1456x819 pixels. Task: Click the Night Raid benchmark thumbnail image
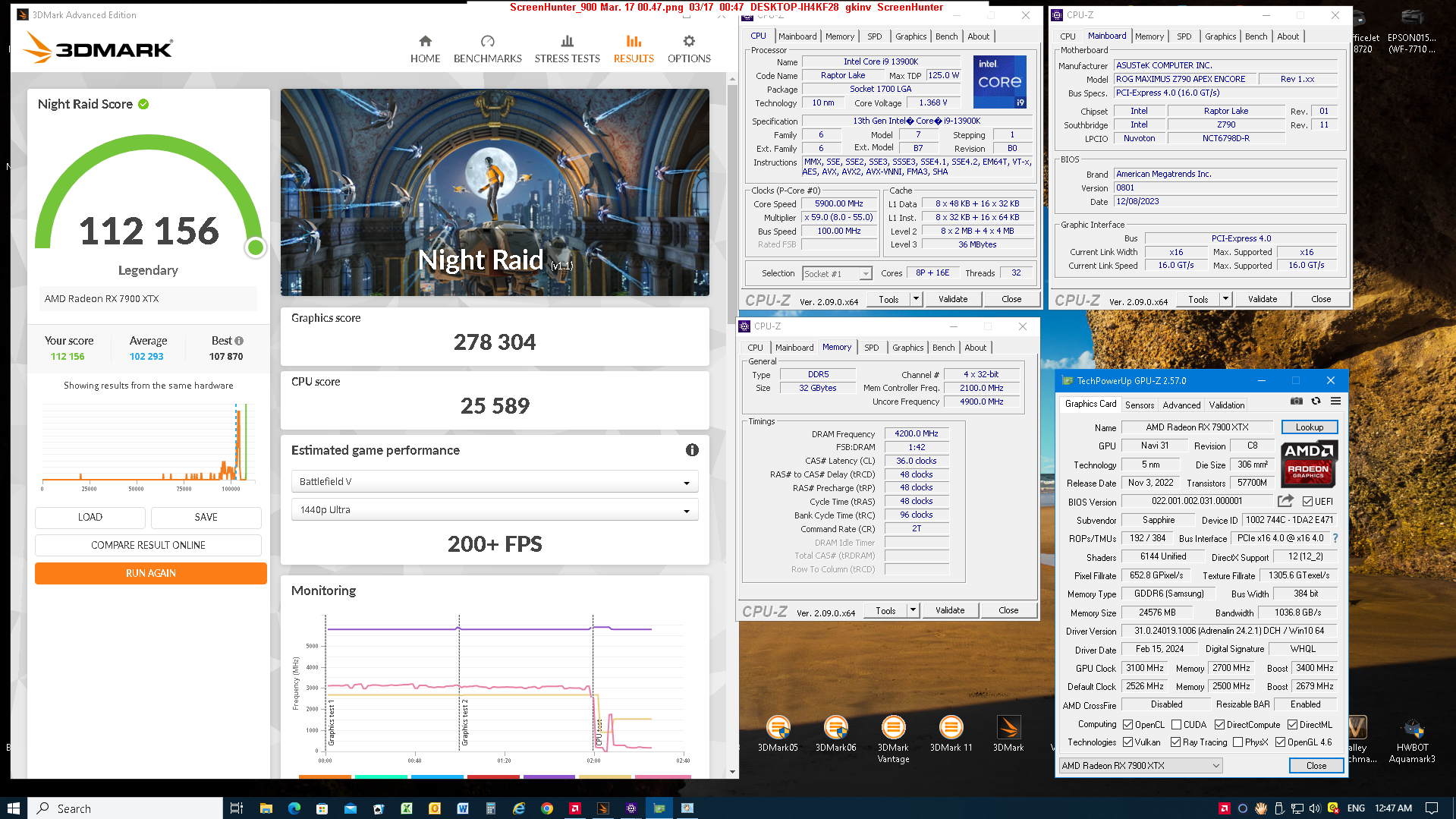[495, 192]
